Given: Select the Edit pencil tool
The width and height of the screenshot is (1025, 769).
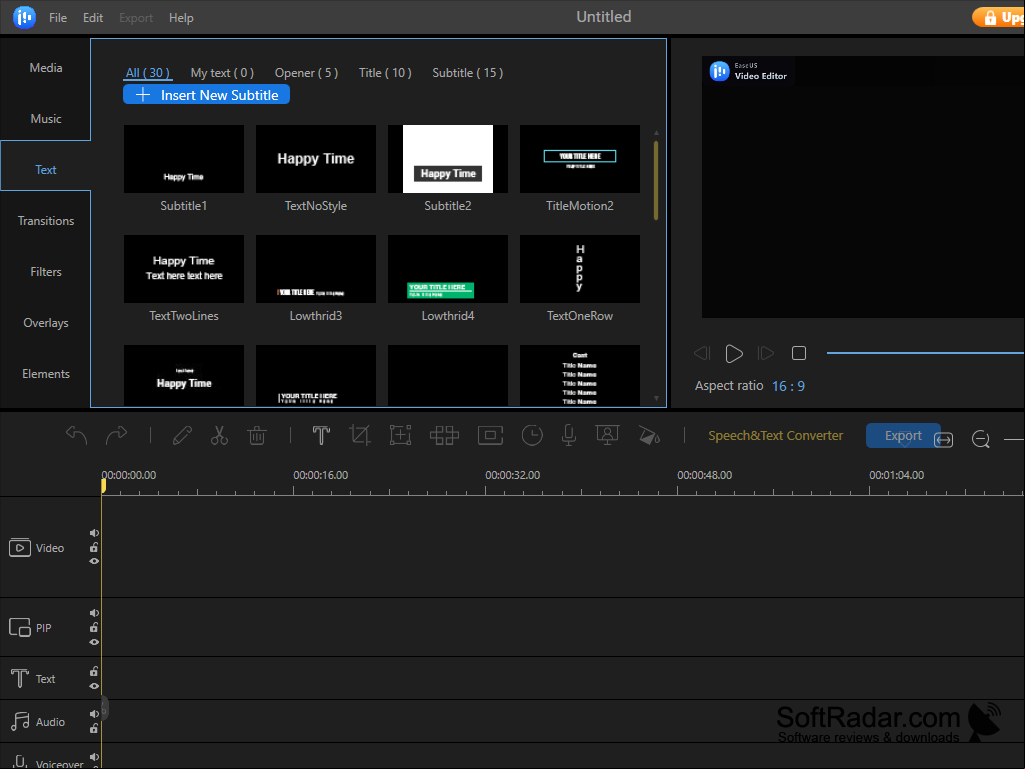Looking at the screenshot, I should point(182,436).
